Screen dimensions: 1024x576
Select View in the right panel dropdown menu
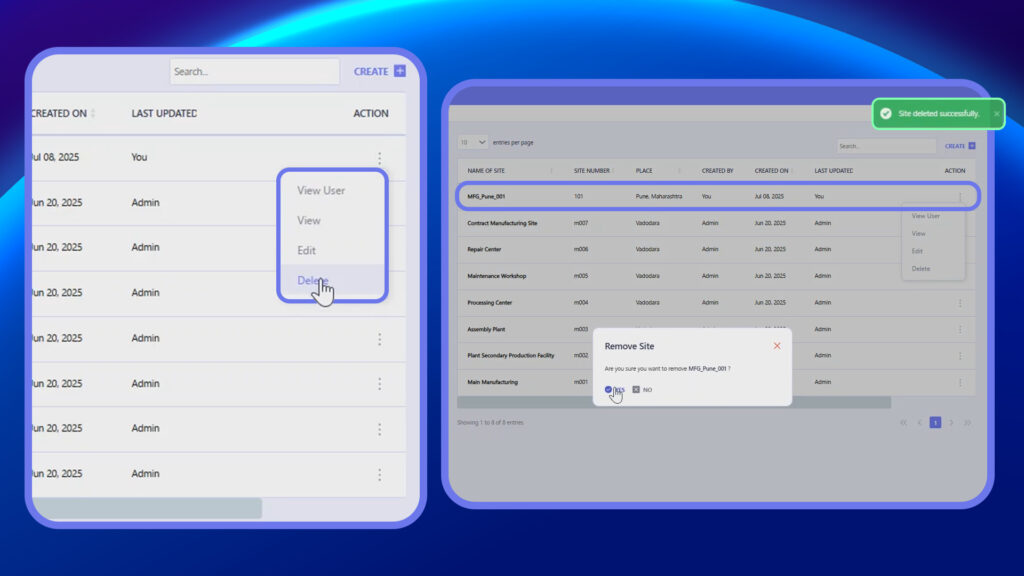pyautogui.click(x=918, y=234)
